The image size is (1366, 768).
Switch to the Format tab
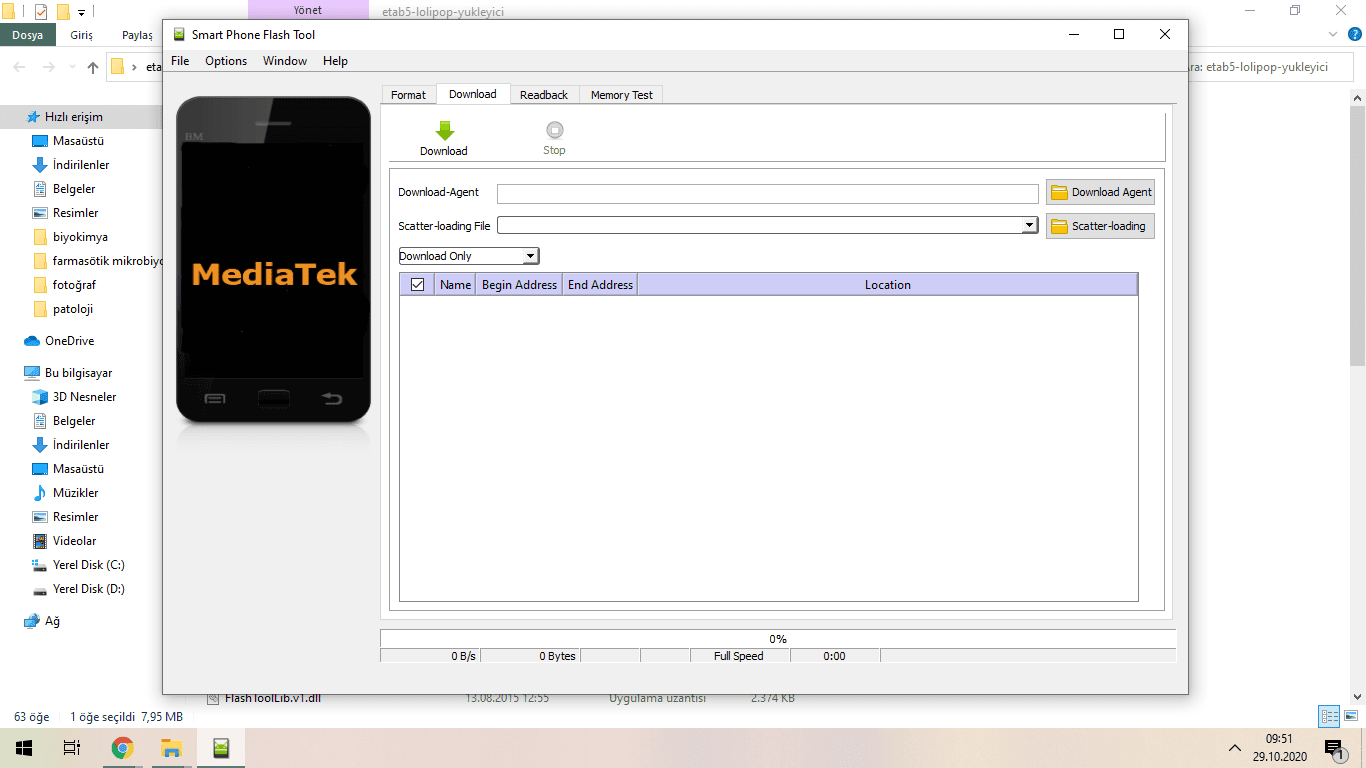(408, 95)
